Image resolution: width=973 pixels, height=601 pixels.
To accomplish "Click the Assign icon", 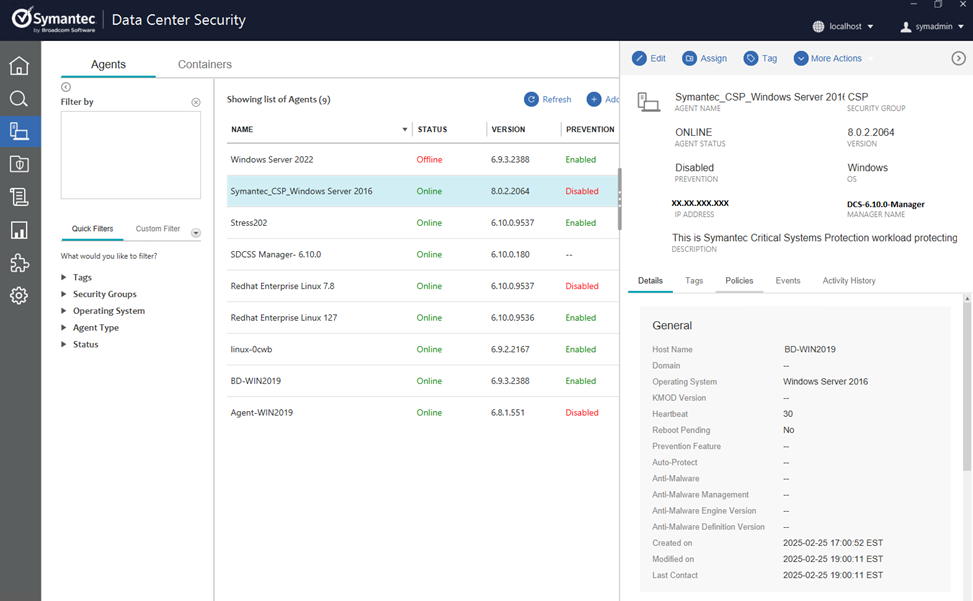I will [x=689, y=58].
